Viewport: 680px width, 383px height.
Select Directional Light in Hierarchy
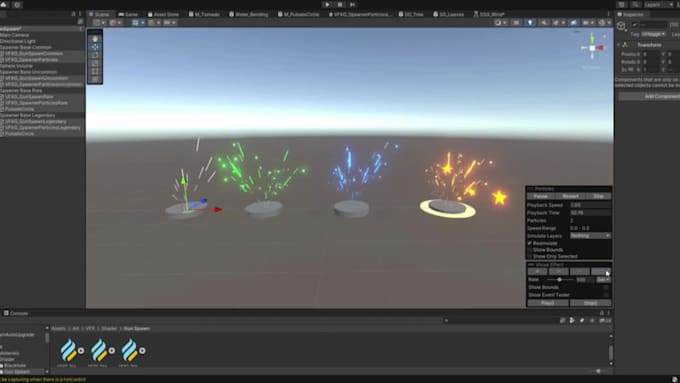click(18, 41)
